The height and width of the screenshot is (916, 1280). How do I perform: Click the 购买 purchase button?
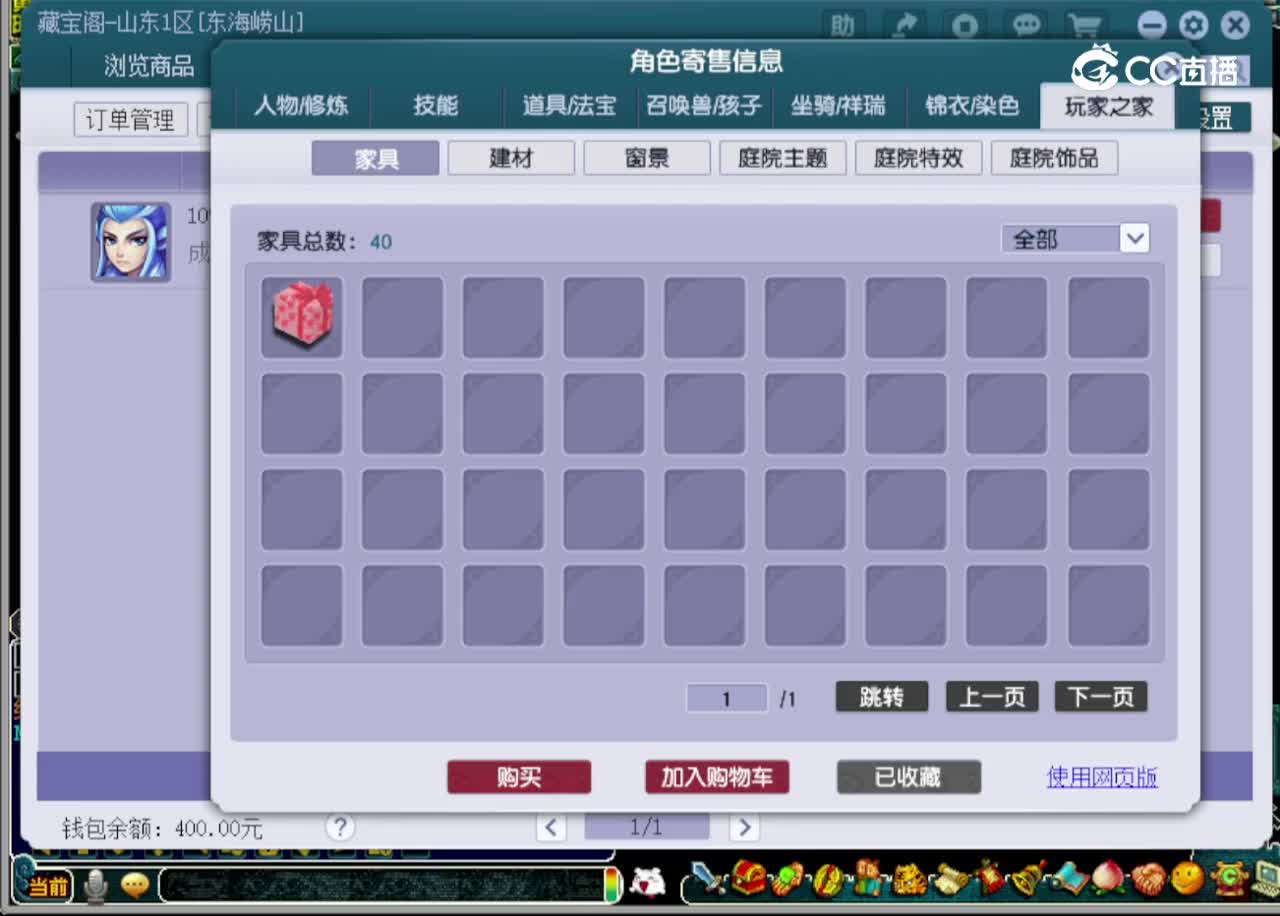518,777
